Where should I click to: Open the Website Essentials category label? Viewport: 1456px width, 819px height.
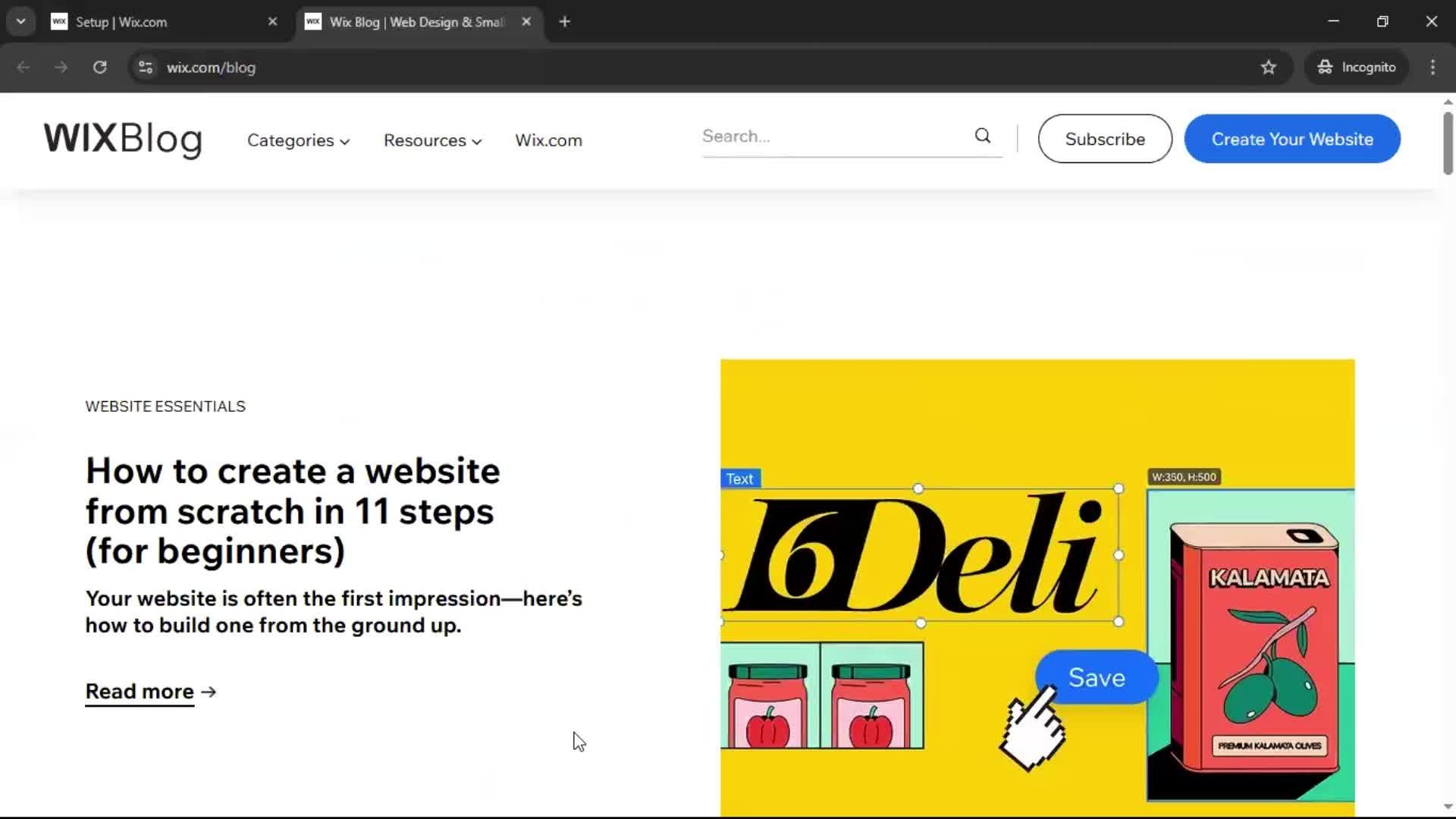point(165,406)
